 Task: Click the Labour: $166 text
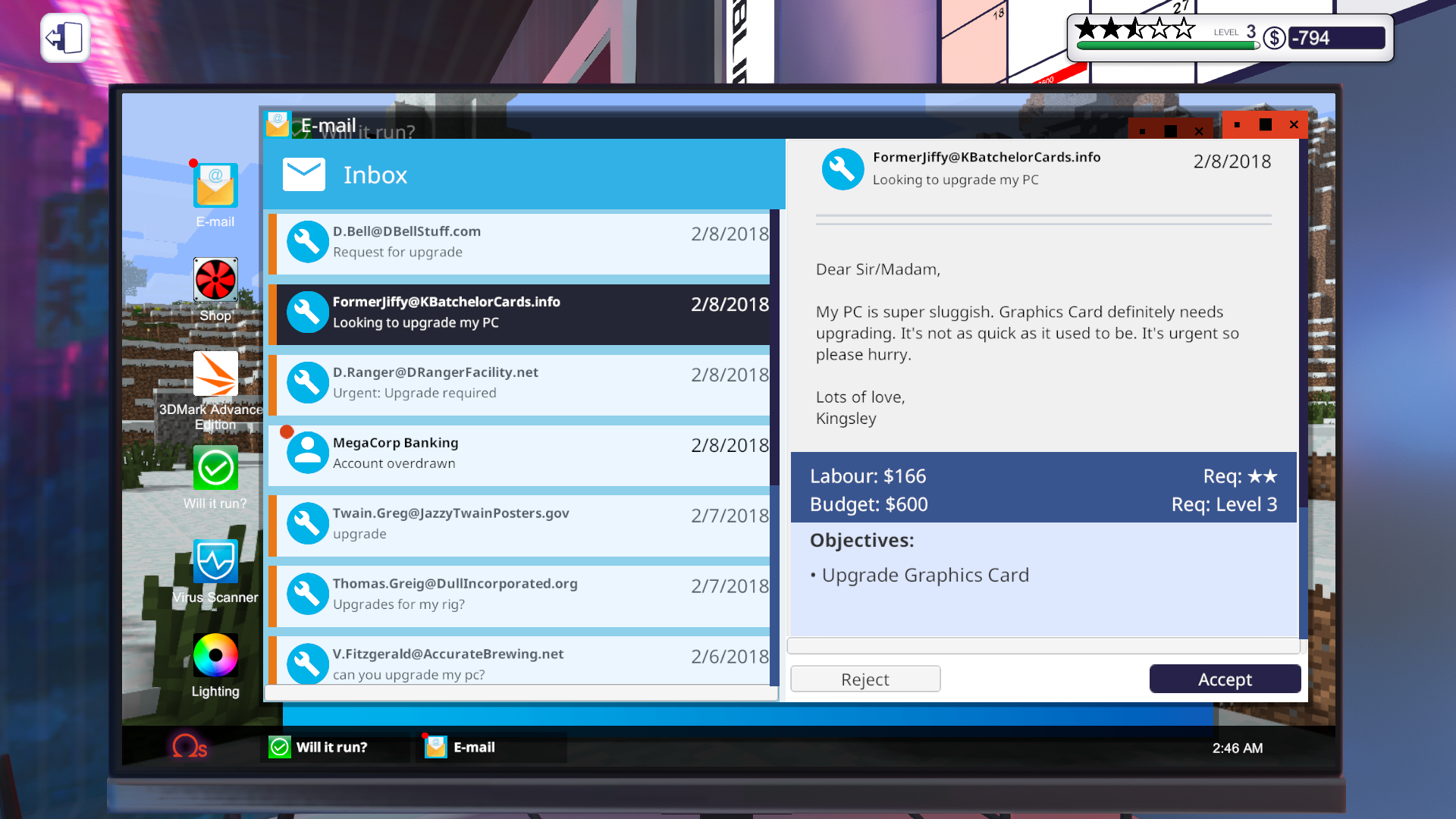coord(868,476)
